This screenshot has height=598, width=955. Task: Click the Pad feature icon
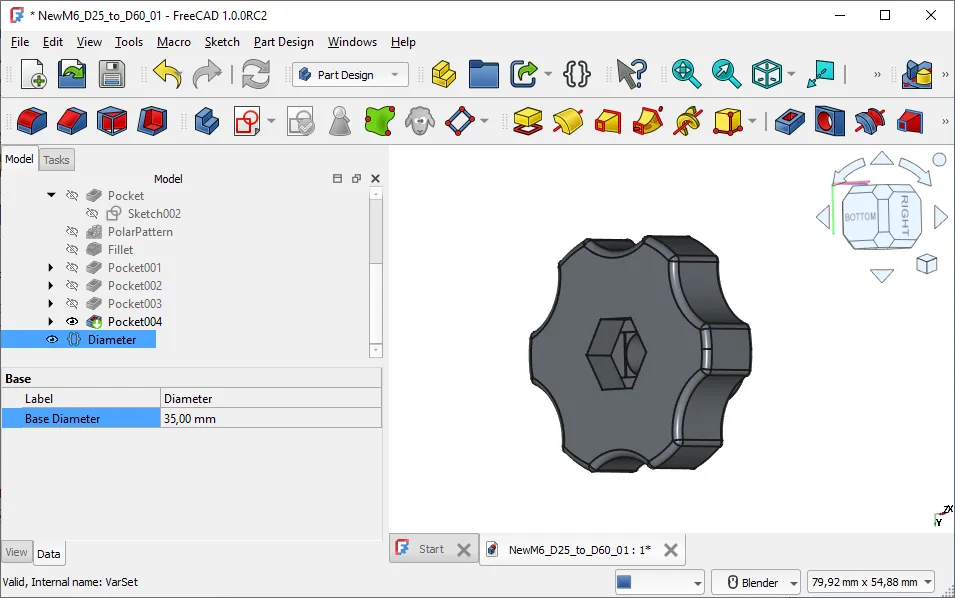pos(527,121)
